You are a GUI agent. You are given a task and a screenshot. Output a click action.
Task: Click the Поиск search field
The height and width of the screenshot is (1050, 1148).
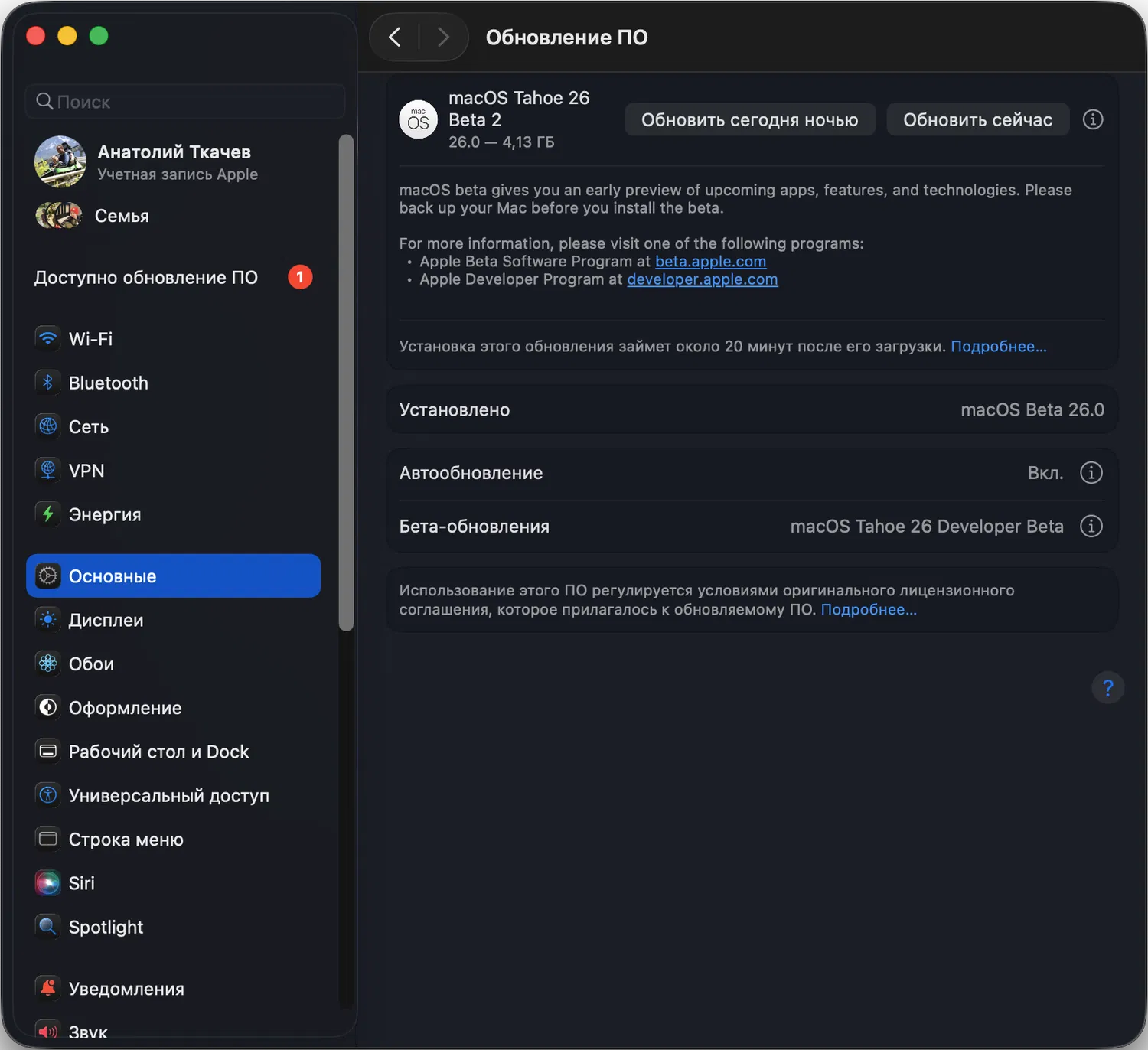coord(185,102)
